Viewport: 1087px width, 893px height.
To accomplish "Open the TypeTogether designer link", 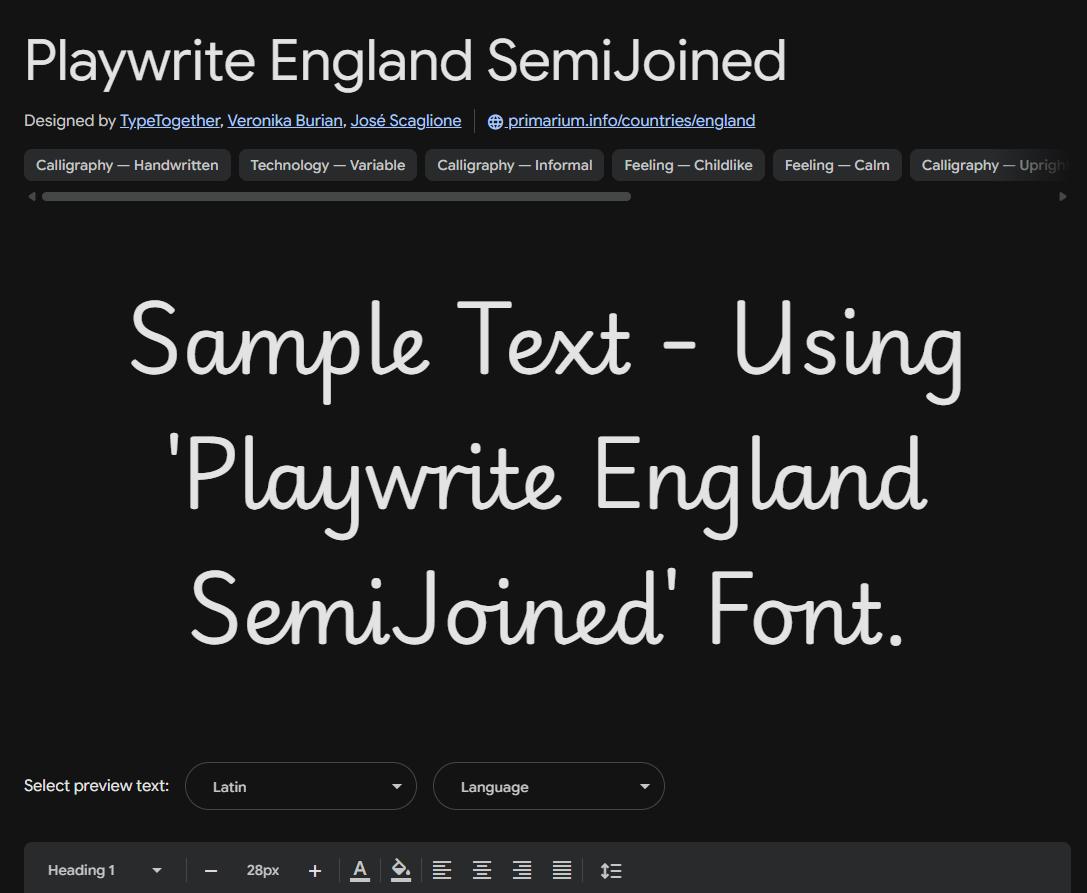I will coord(170,121).
